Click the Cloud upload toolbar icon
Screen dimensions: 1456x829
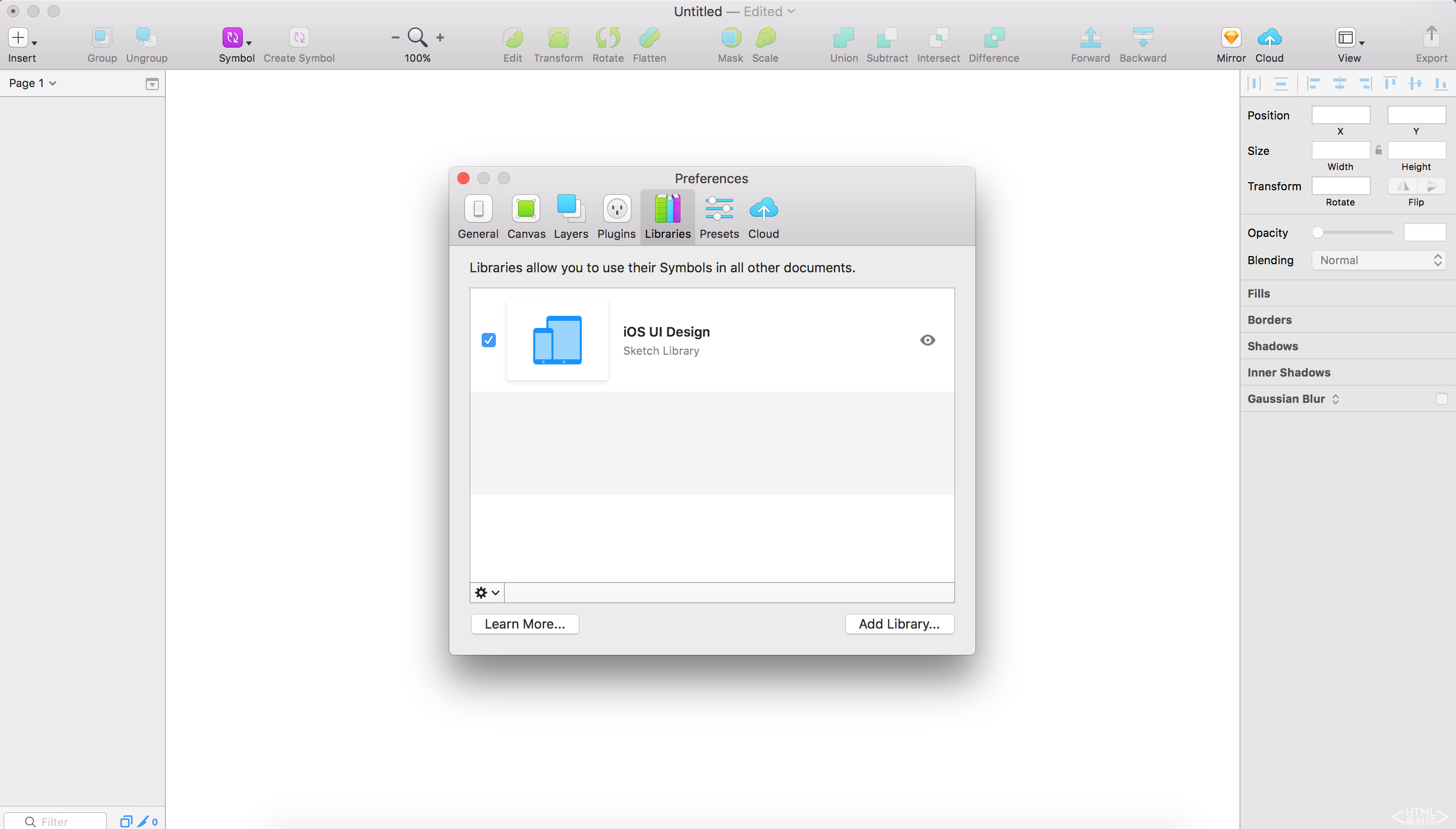pyautogui.click(x=1269, y=37)
